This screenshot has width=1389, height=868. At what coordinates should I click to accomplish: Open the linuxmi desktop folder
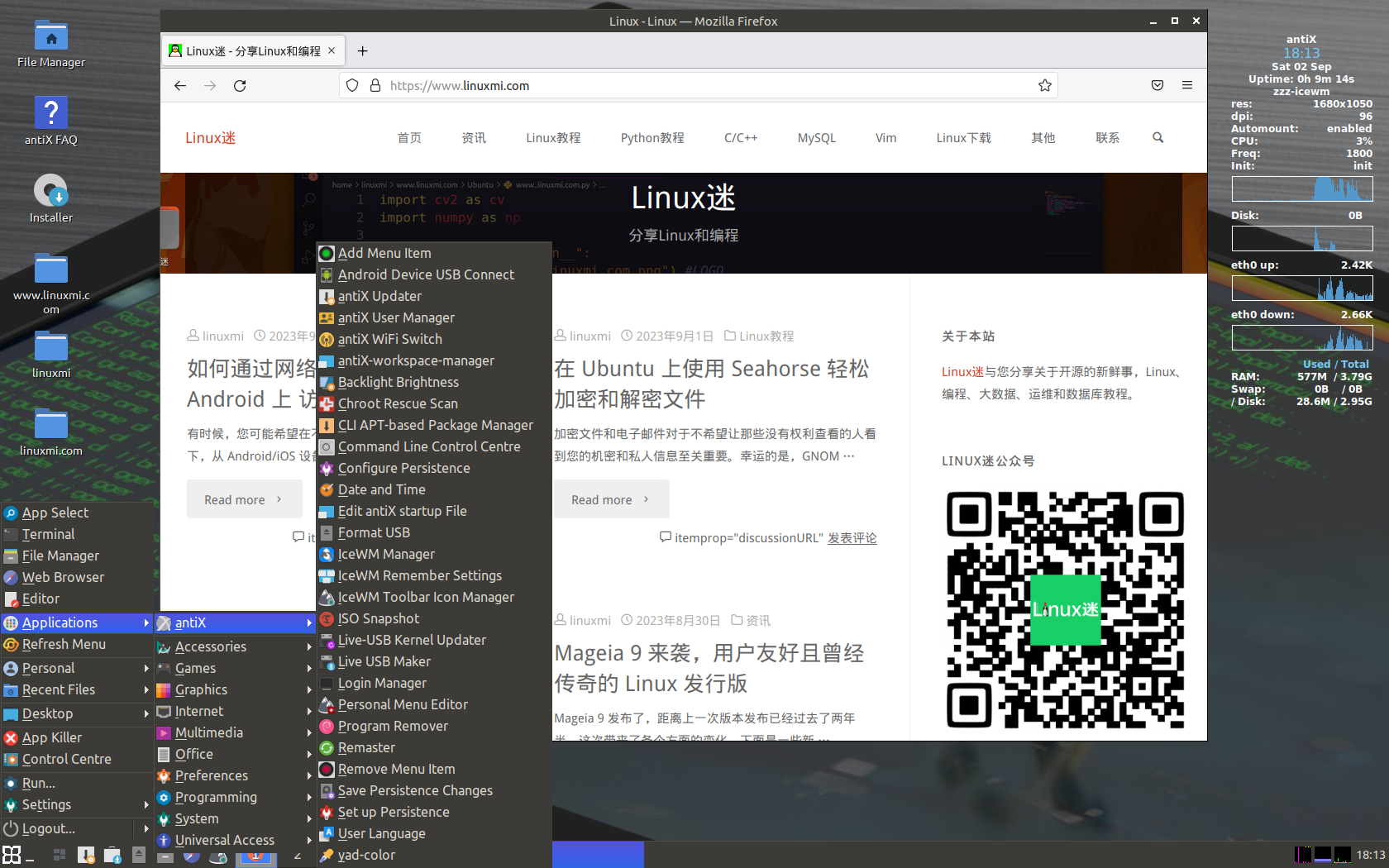(51, 354)
